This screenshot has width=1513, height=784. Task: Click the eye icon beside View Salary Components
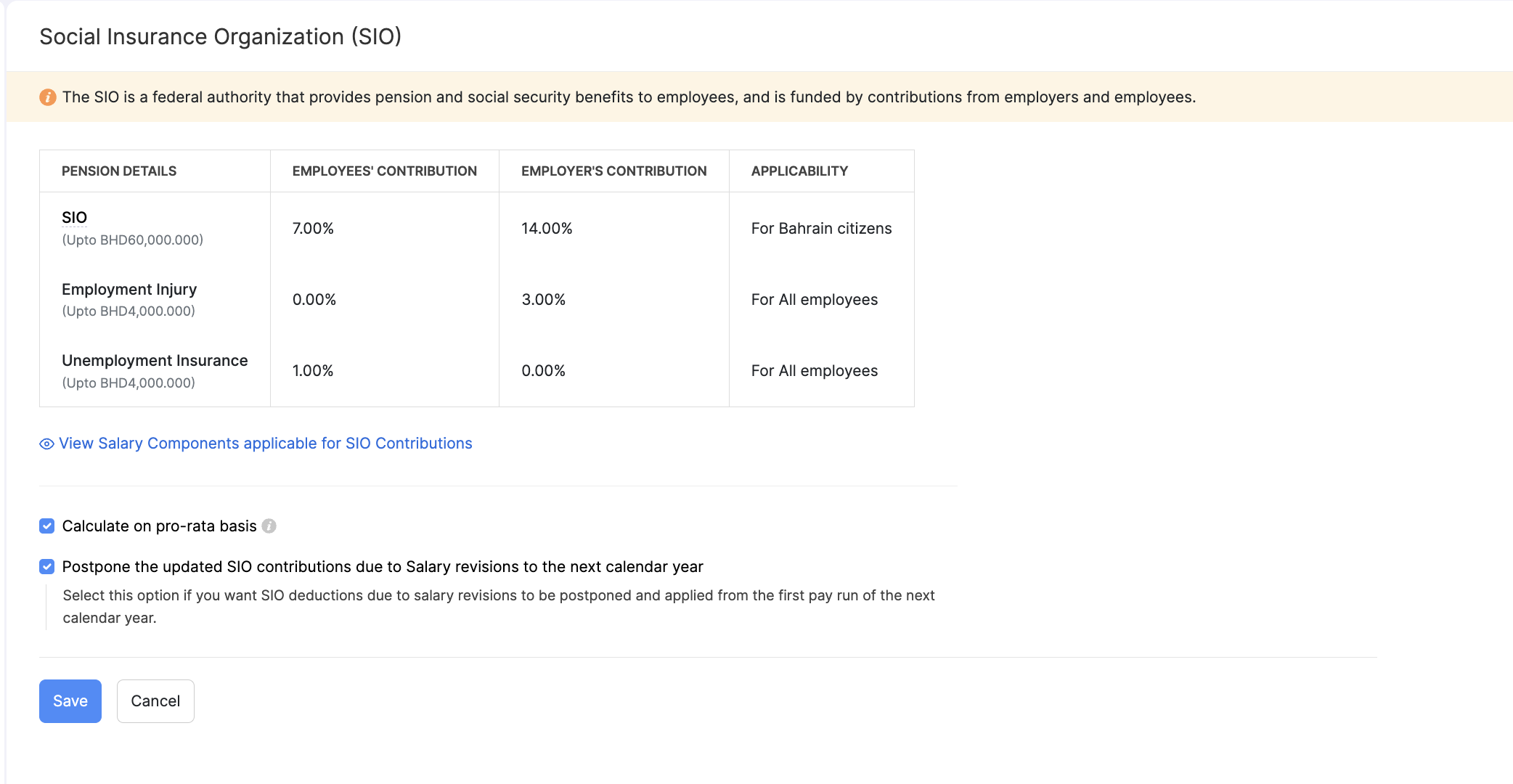pos(46,444)
